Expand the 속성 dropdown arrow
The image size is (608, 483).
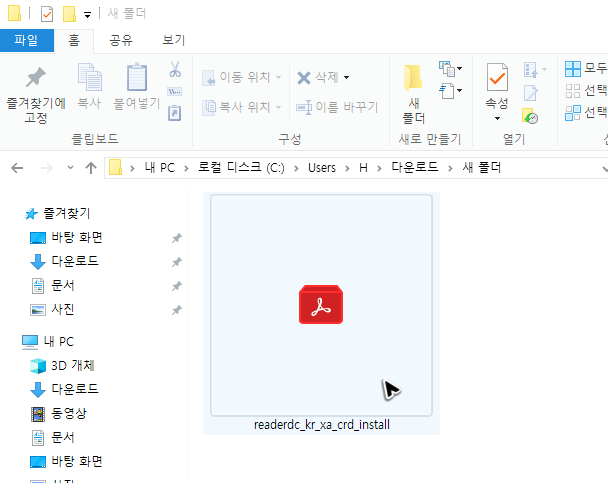coord(497,118)
